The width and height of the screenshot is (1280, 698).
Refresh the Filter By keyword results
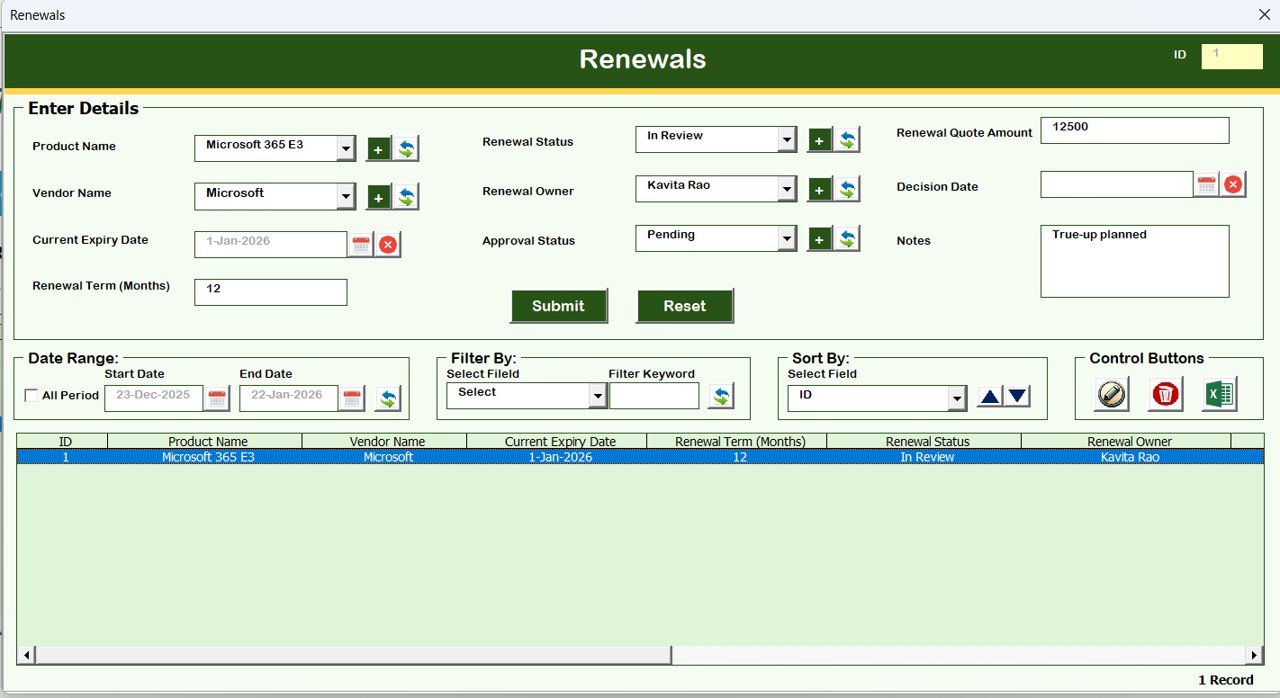click(720, 397)
